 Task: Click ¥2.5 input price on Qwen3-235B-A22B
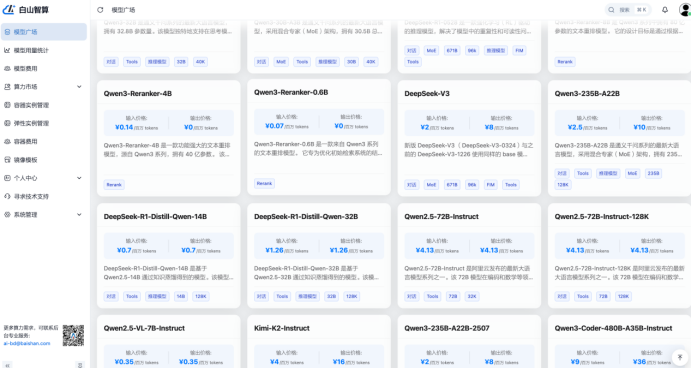(x=575, y=127)
